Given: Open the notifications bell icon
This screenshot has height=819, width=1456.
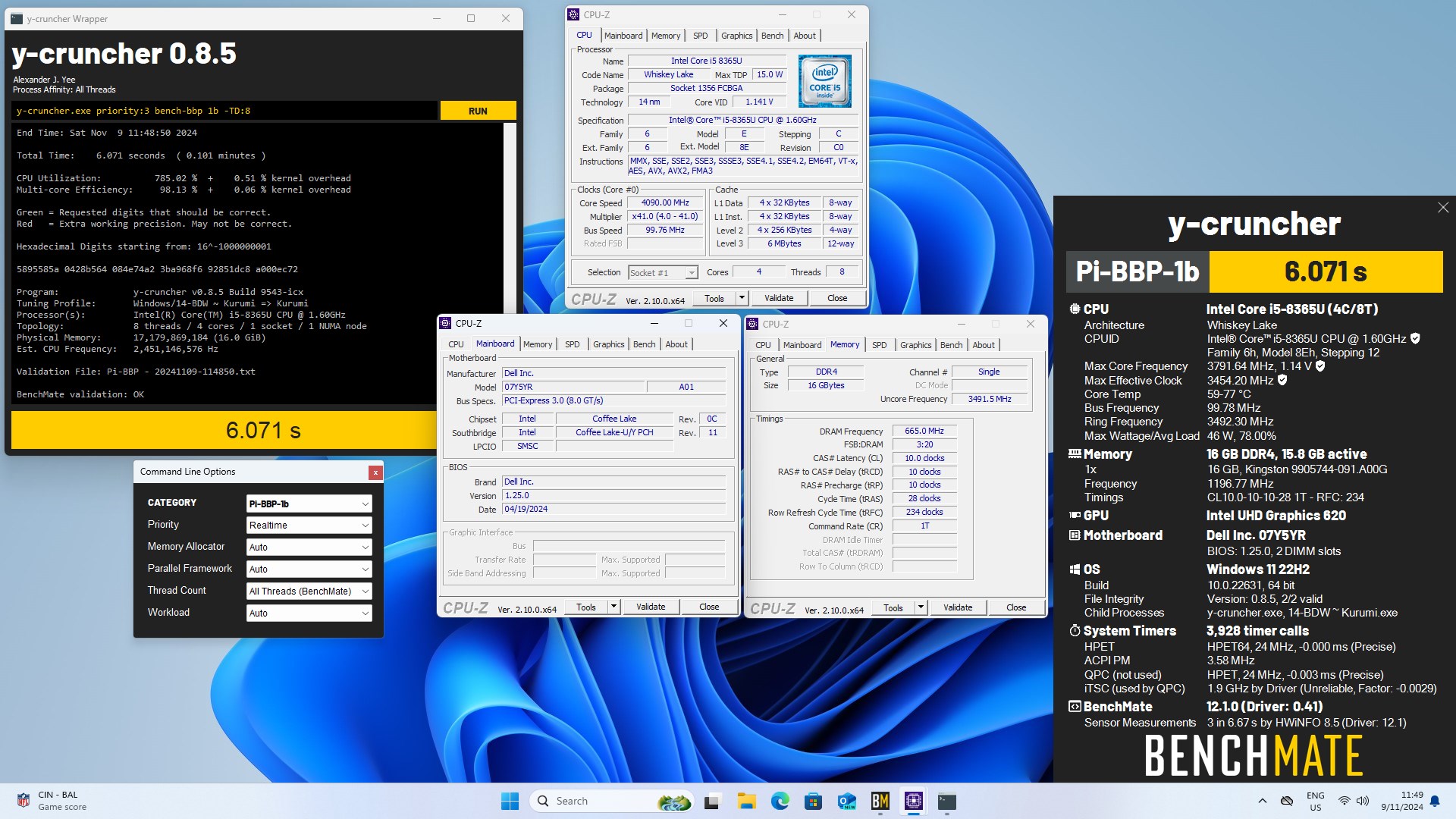Looking at the screenshot, I should pos(1435,801).
